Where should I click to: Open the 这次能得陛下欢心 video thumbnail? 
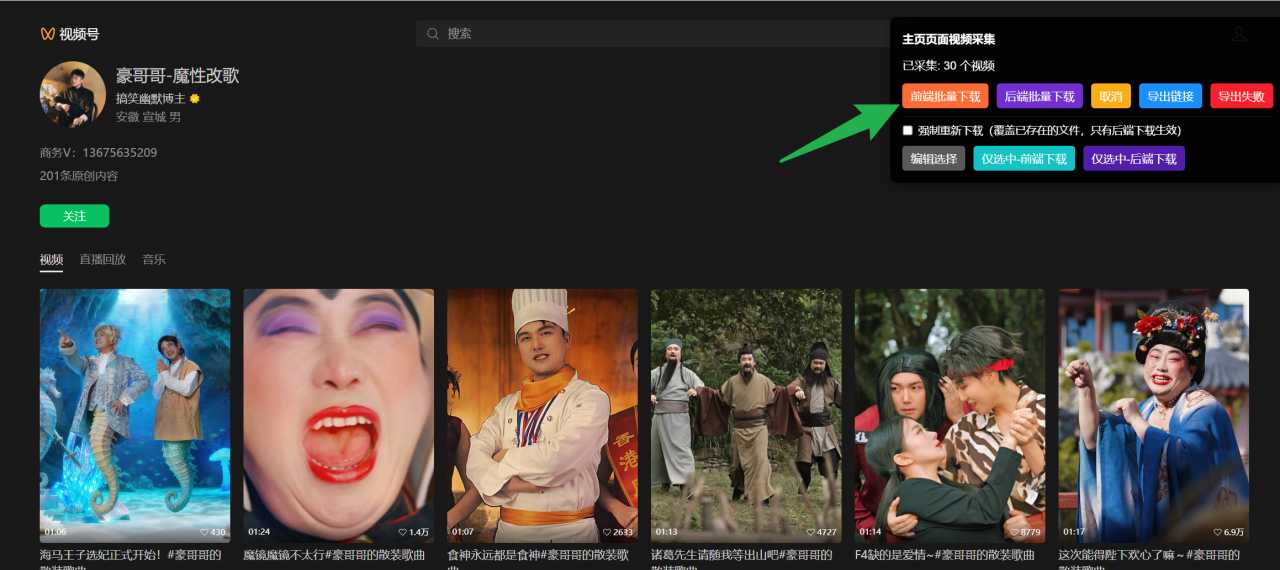(x=1154, y=415)
